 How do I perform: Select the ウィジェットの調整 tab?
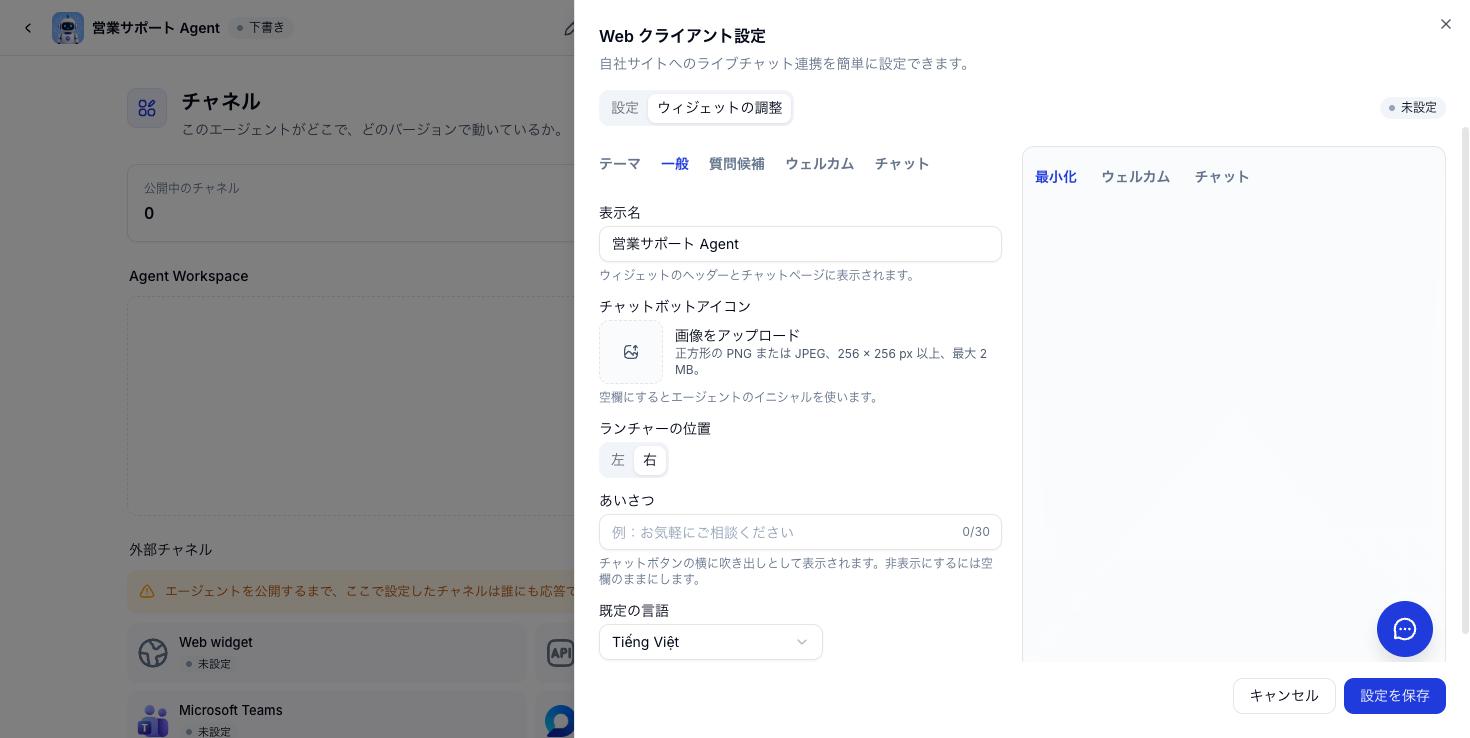click(720, 108)
